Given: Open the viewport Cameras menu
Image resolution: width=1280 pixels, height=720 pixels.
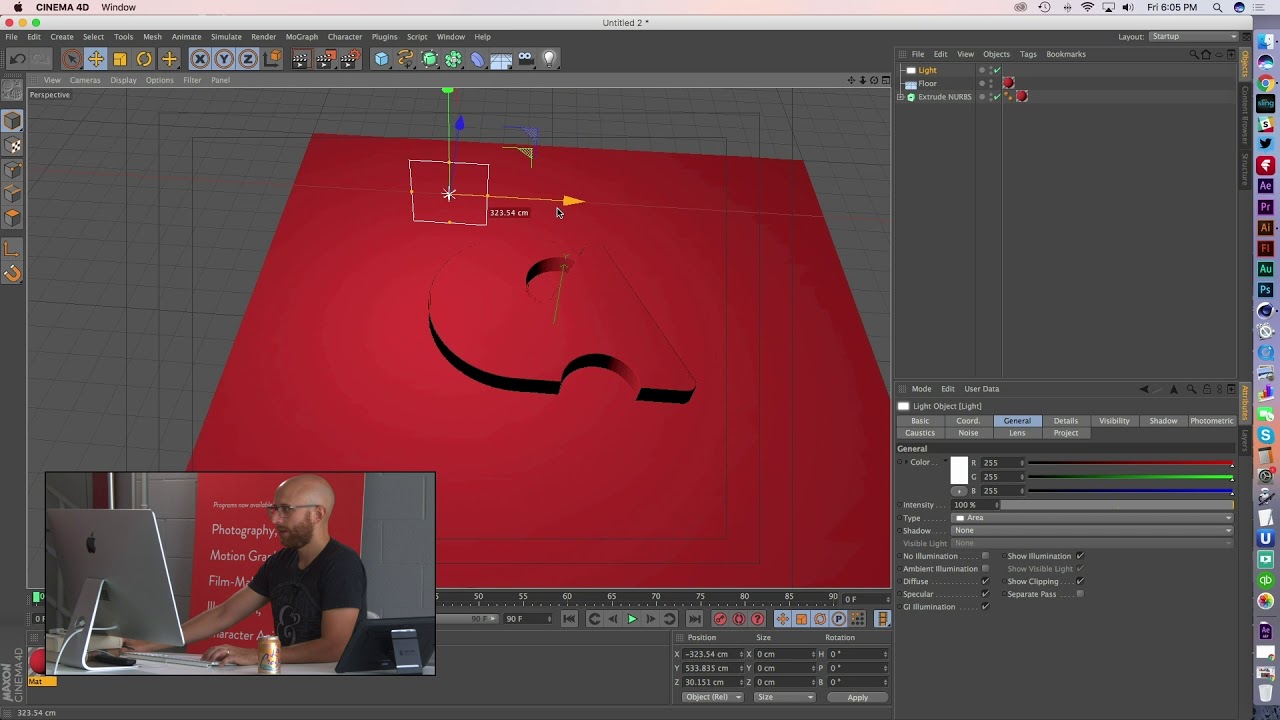Looking at the screenshot, I should pos(85,80).
